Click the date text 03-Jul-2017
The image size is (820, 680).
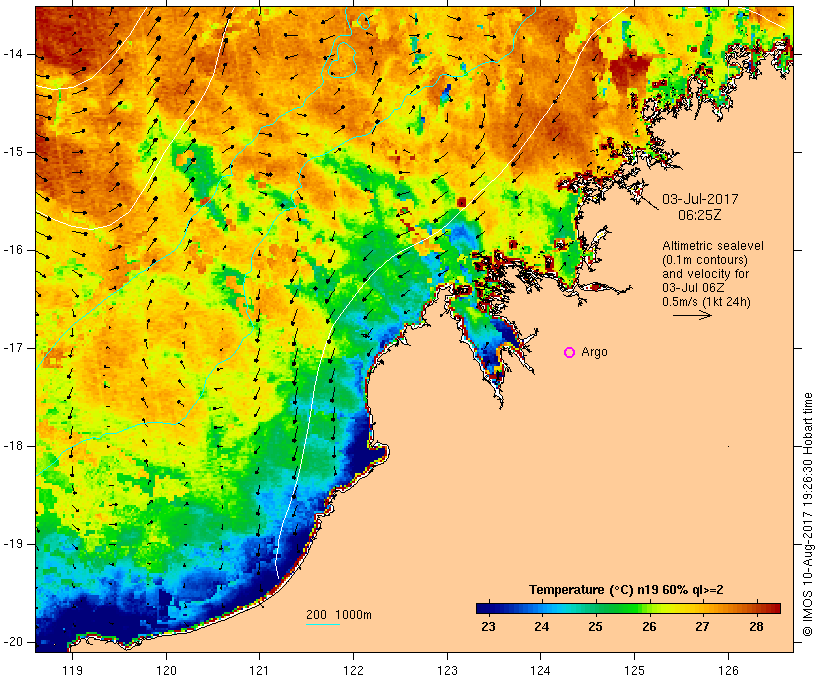pyautogui.click(x=700, y=199)
